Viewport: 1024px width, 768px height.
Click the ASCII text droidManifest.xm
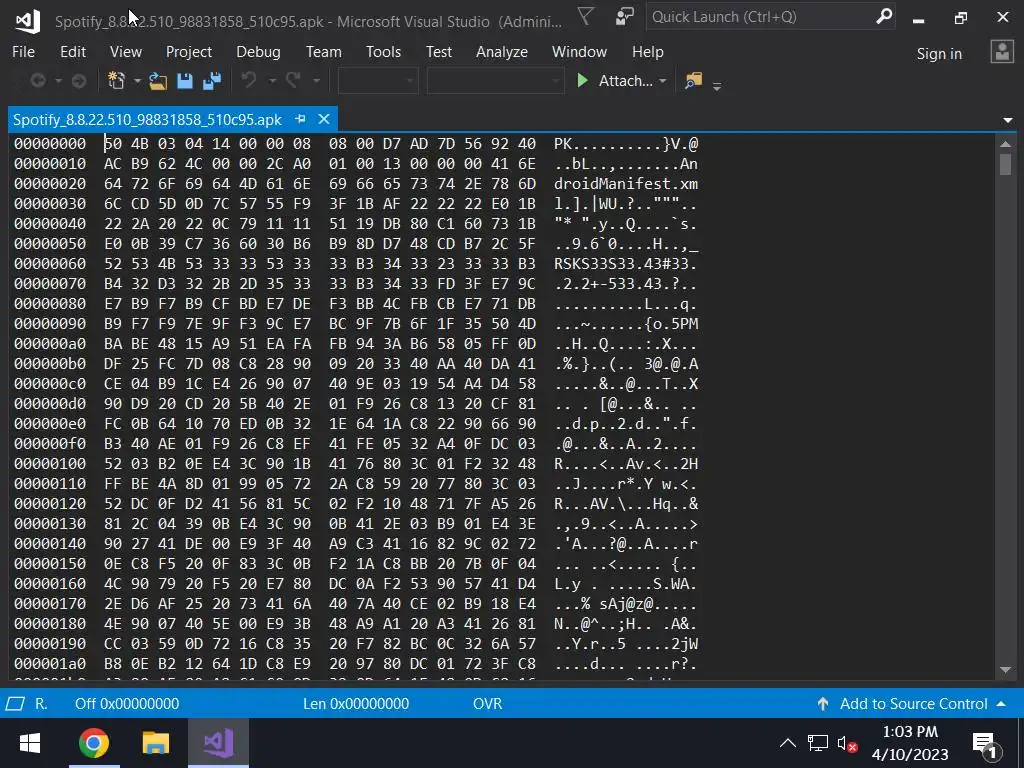[626, 184]
